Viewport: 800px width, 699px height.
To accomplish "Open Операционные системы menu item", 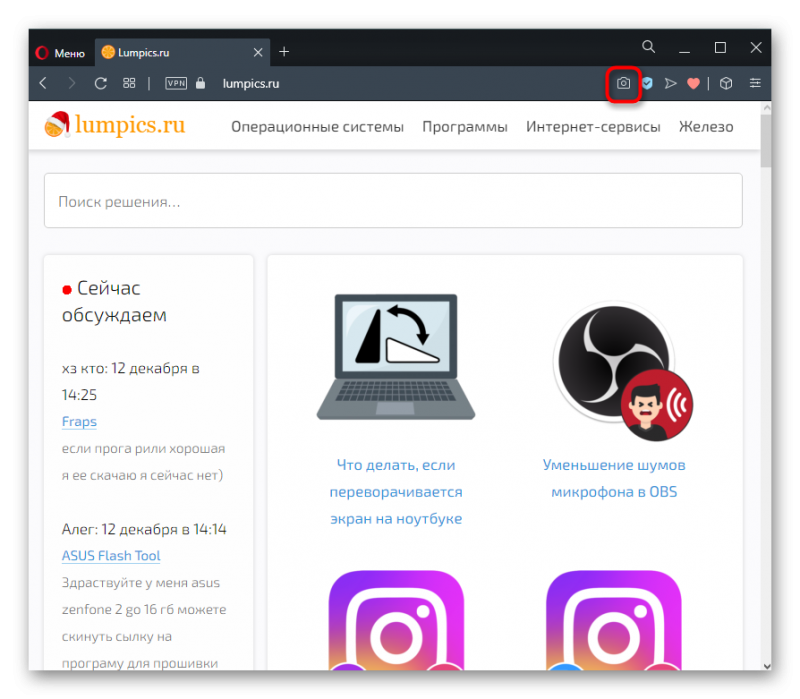I will pos(317,127).
